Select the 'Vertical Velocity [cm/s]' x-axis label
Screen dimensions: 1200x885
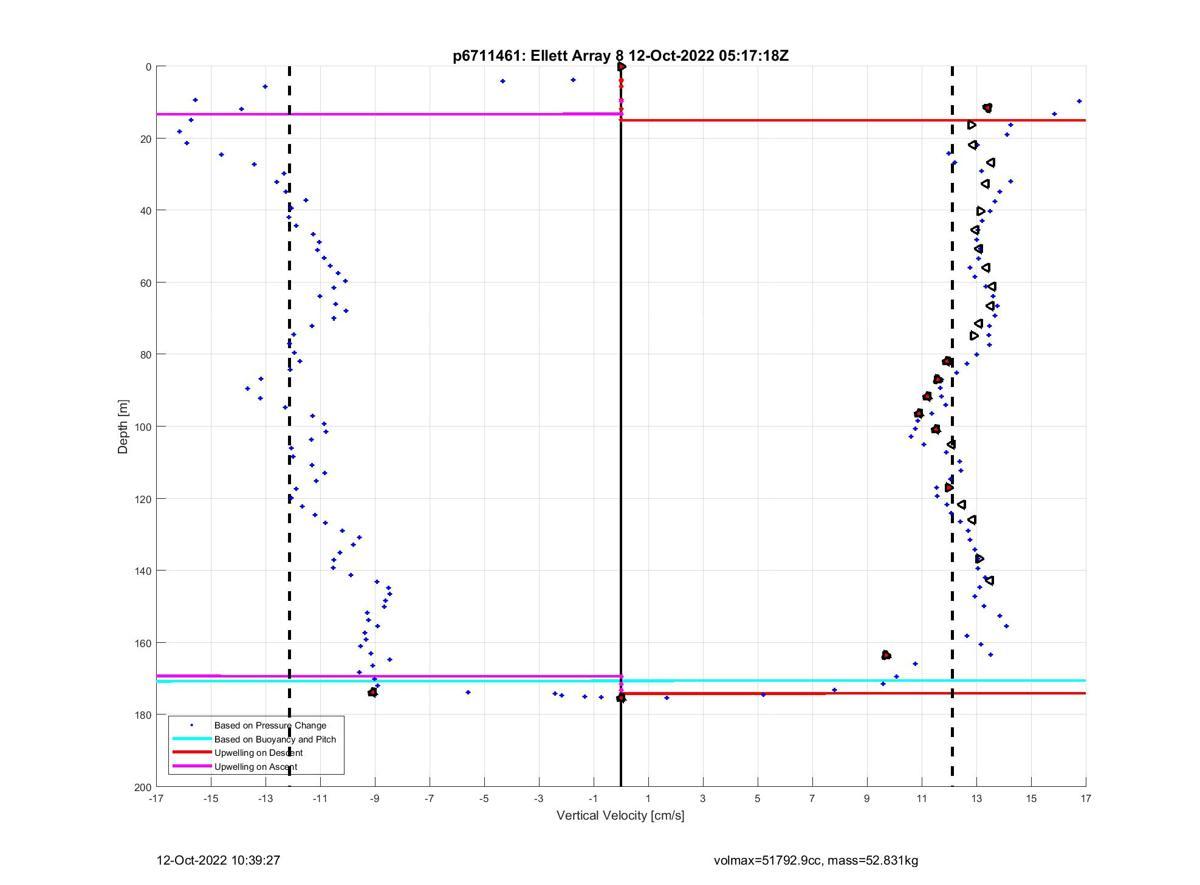point(620,815)
